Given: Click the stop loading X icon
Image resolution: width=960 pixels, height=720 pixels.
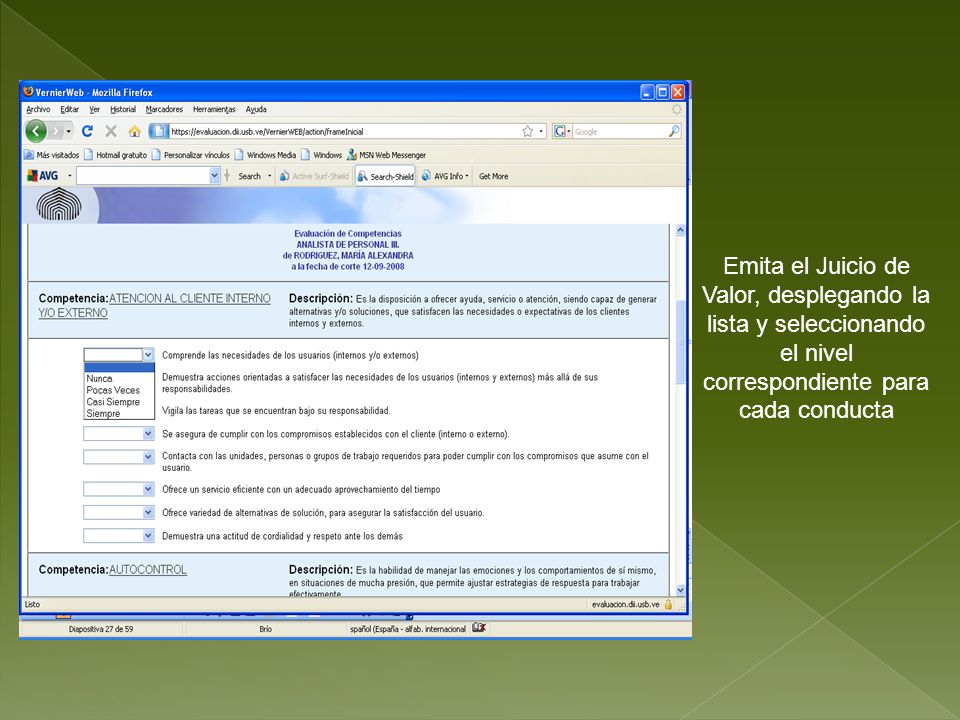Looking at the screenshot, I should coord(111,131).
